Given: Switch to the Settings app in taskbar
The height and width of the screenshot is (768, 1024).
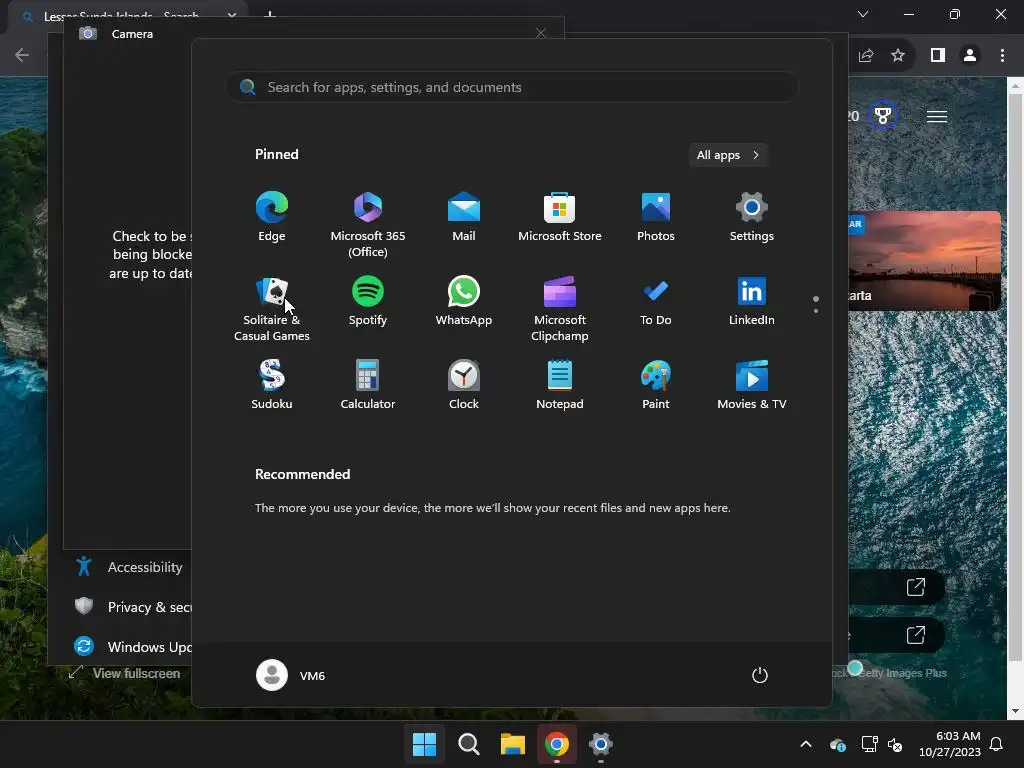Looking at the screenshot, I should (x=600, y=744).
